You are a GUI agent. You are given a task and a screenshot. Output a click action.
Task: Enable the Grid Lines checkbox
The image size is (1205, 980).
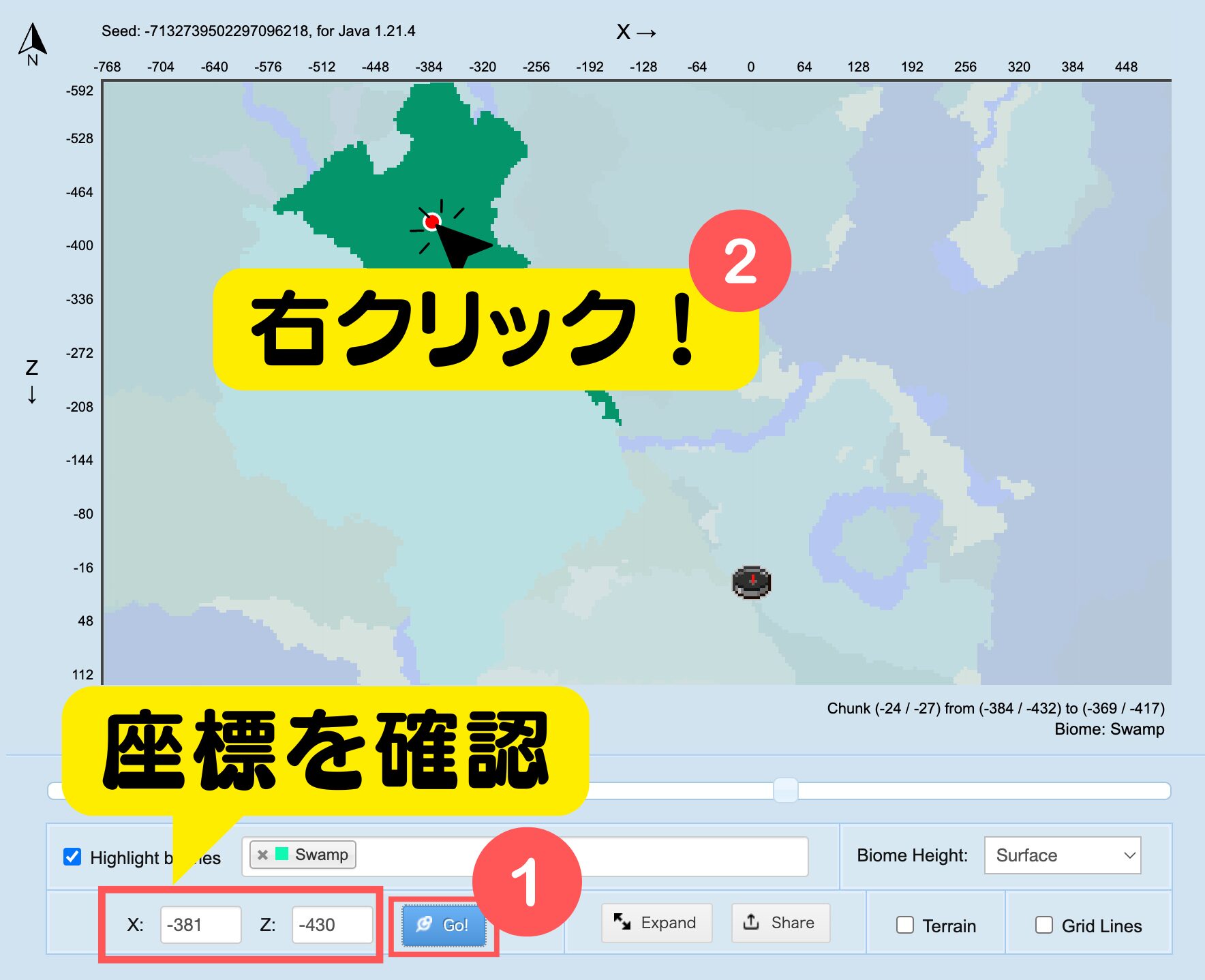(1044, 925)
